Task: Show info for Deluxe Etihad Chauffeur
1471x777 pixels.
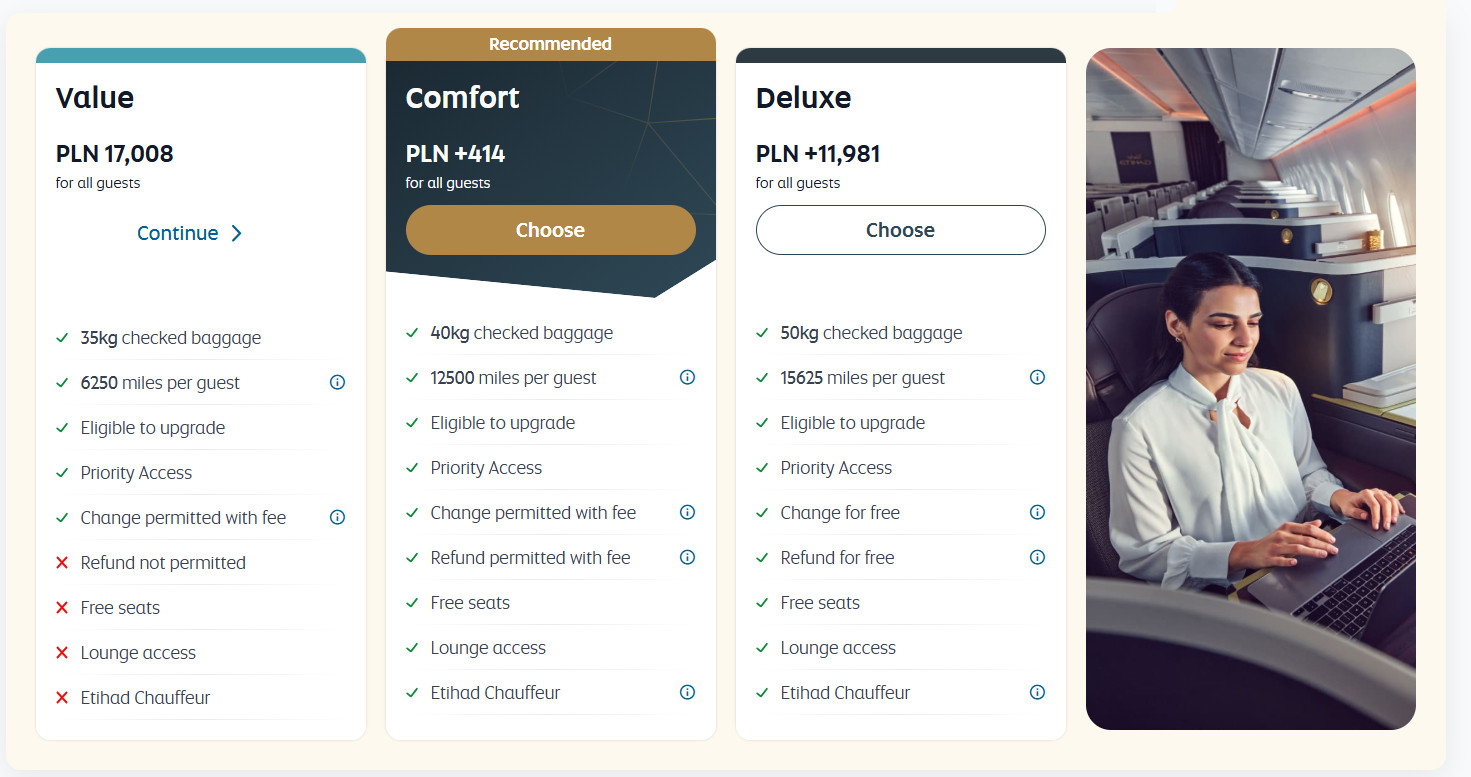Action: pyautogui.click(x=1037, y=692)
